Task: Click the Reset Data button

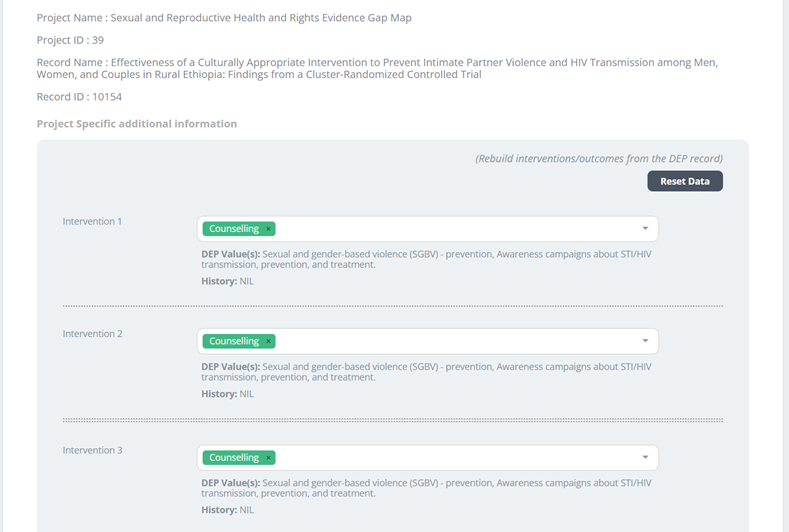Action: pyautogui.click(x=684, y=181)
